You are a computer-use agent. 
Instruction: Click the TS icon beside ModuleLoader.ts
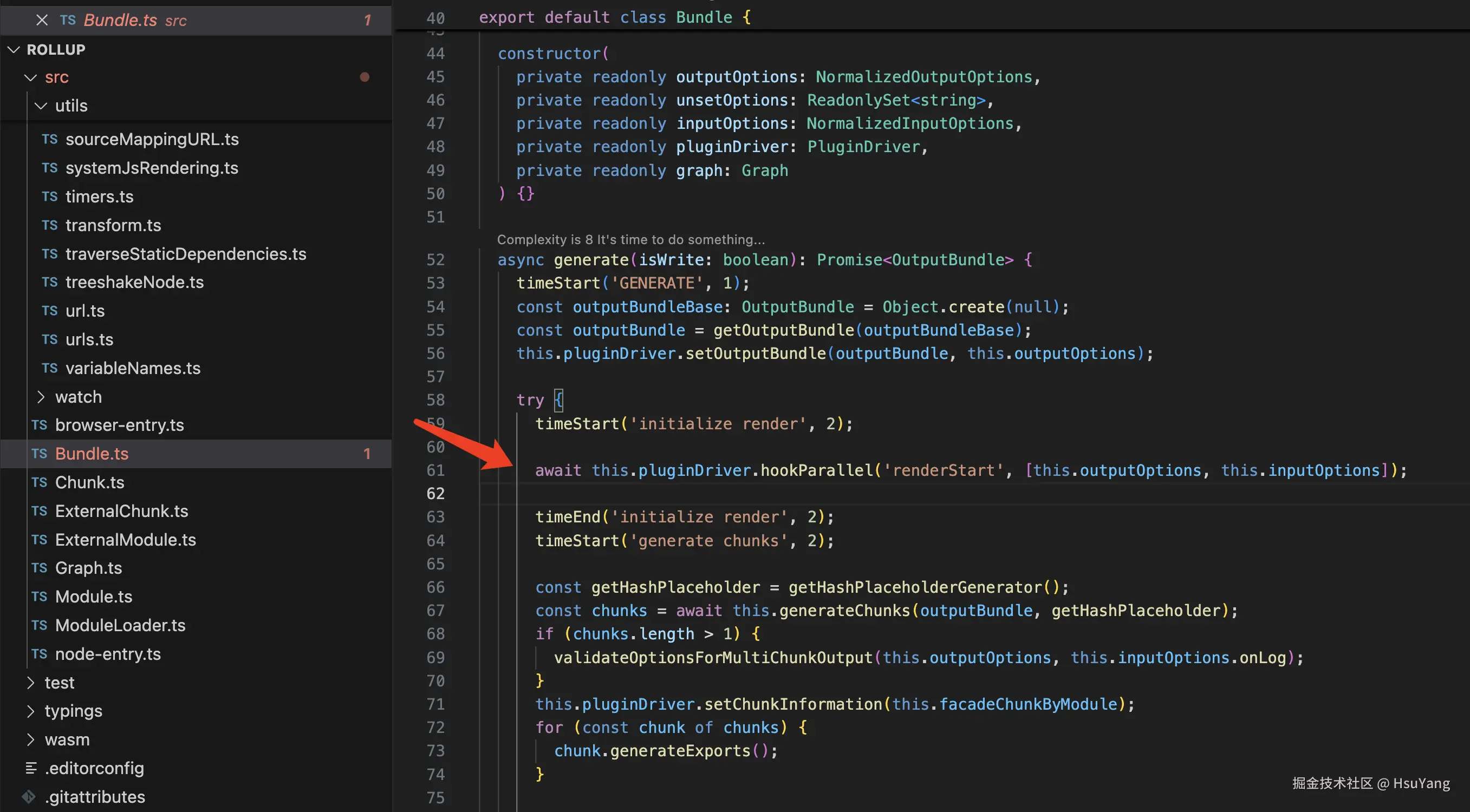40,625
